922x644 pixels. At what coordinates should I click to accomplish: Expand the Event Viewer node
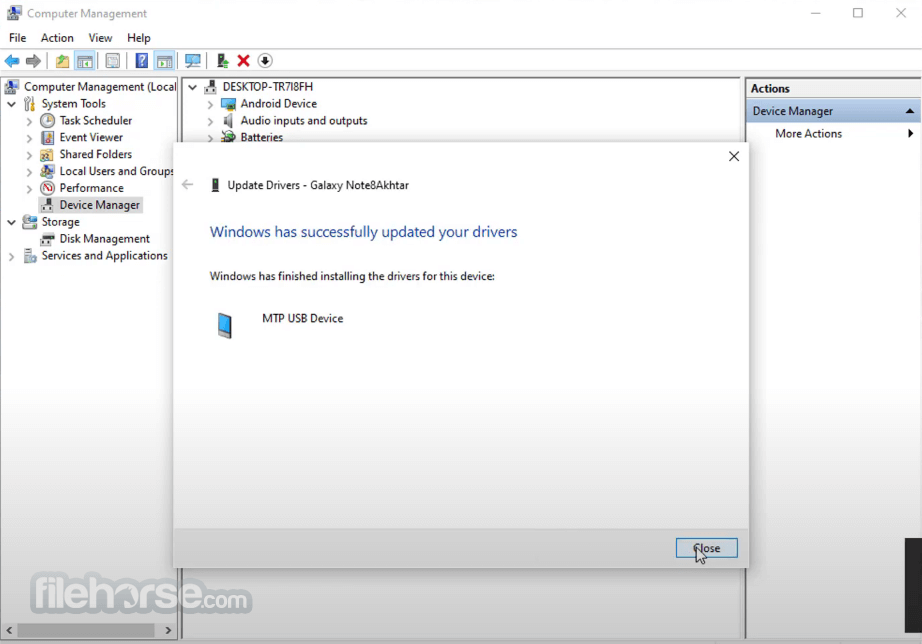pos(29,138)
